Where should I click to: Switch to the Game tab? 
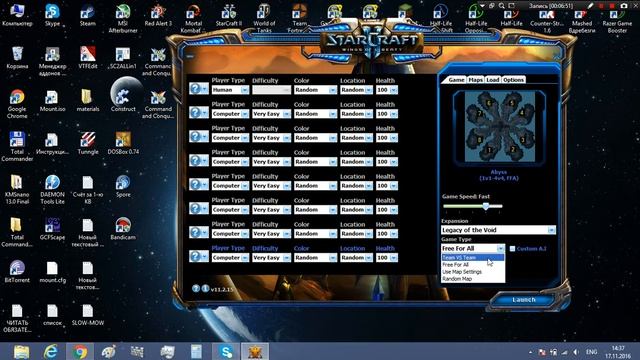tap(456, 80)
